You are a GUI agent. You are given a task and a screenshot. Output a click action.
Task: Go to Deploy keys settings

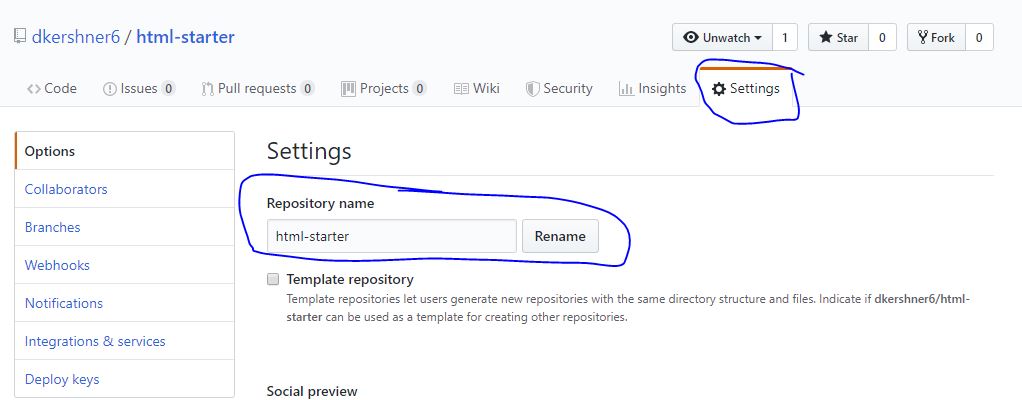pyautogui.click(x=62, y=379)
